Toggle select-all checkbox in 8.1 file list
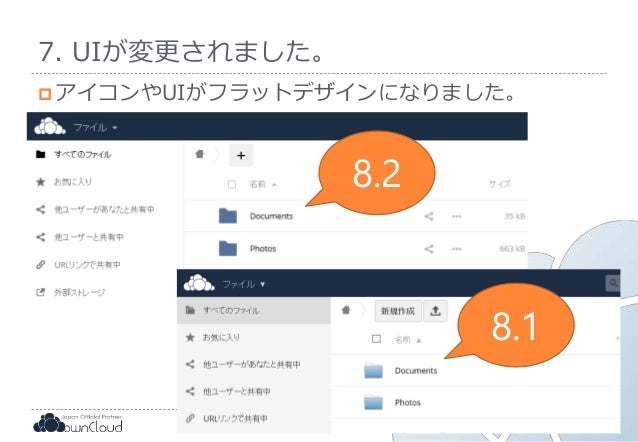Image resolution: width=638 pixels, height=442 pixels. pos(376,339)
